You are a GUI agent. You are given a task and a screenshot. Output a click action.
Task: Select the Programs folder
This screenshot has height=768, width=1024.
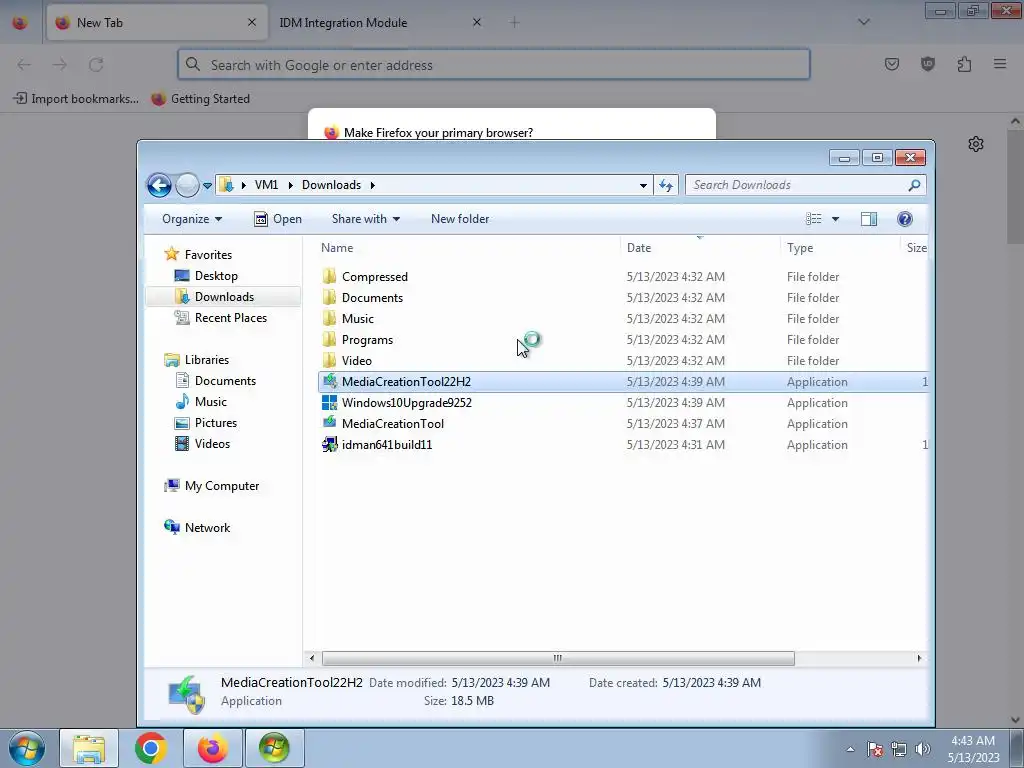(x=367, y=340)
